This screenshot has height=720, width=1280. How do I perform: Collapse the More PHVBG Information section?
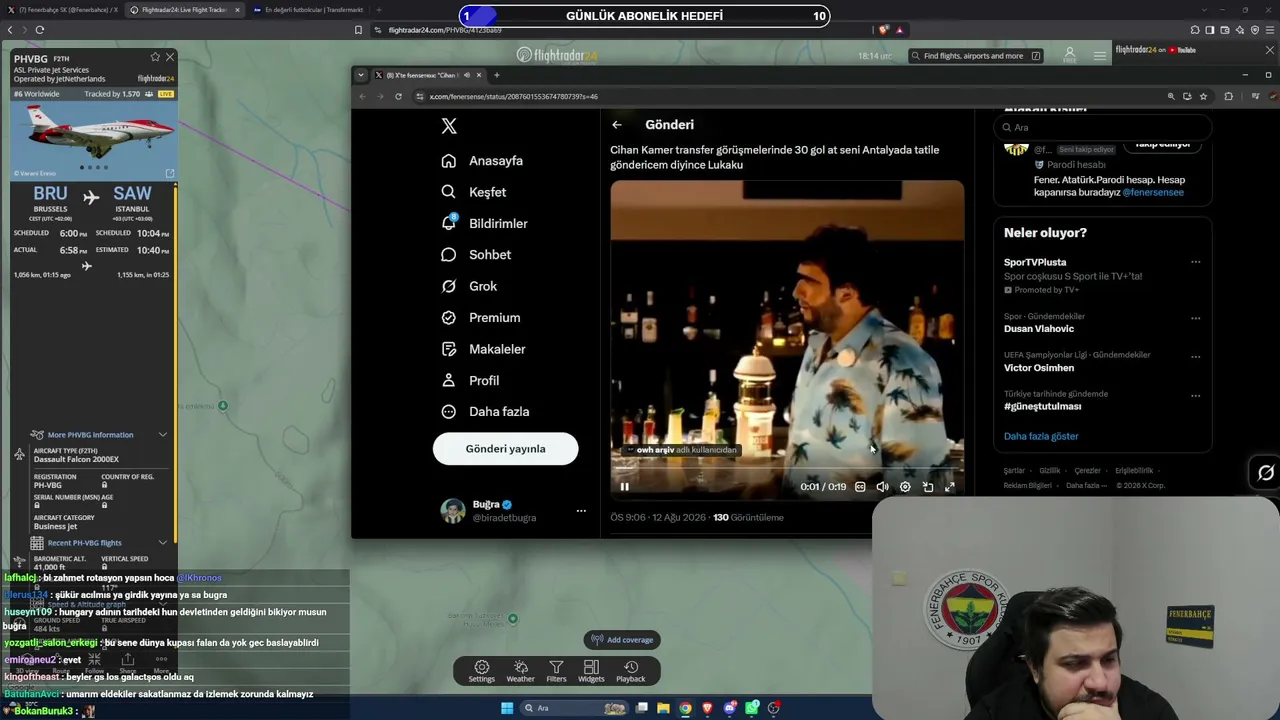163,435
